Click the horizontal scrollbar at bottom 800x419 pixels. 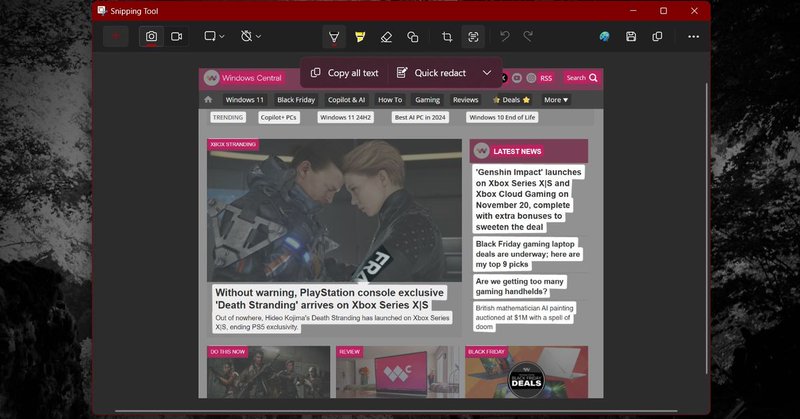click(x=396, y=410)
